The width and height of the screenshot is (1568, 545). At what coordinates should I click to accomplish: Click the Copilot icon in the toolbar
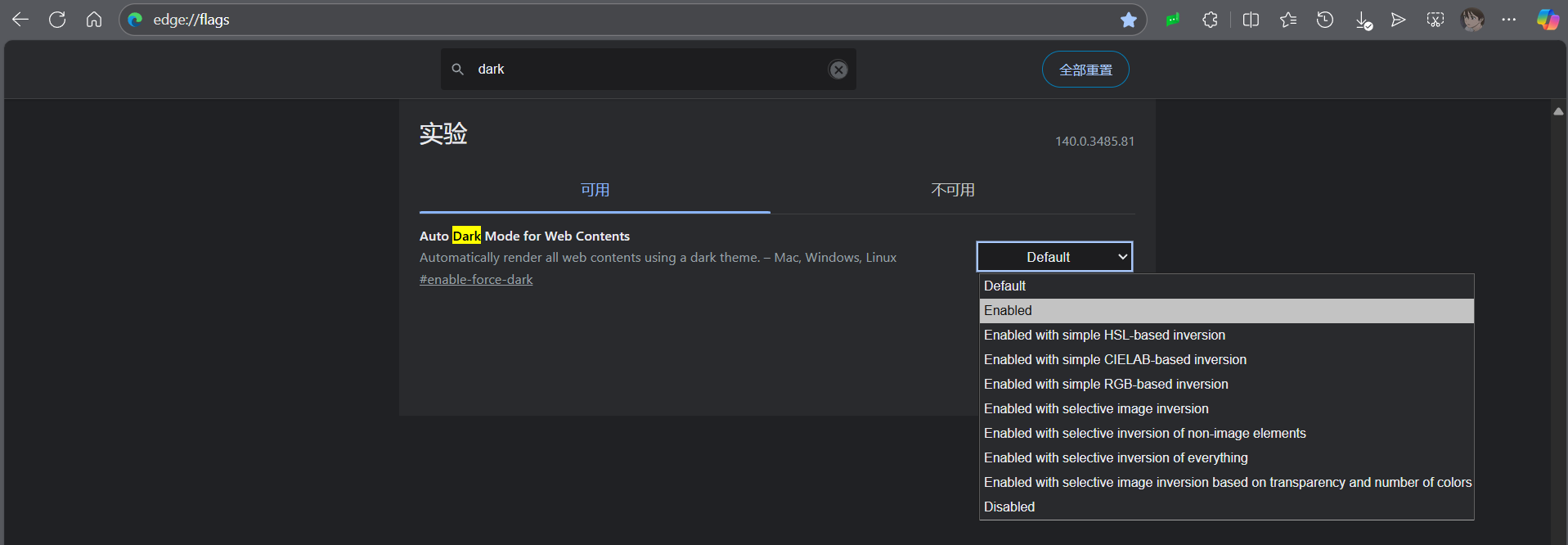(1547, 20)
